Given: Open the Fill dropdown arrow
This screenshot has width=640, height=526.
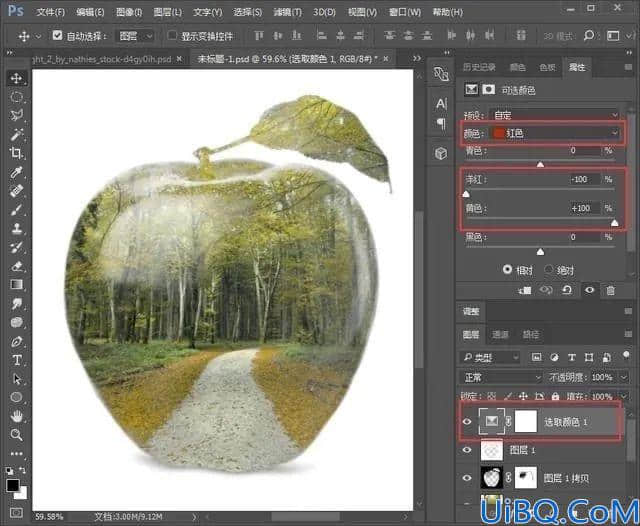Looking at the screenshot, I should point(624,396).
